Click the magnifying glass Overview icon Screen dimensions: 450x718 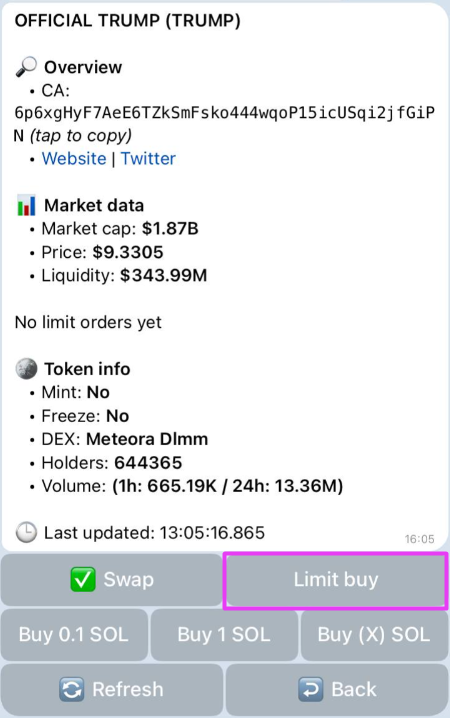coord(26,67)
